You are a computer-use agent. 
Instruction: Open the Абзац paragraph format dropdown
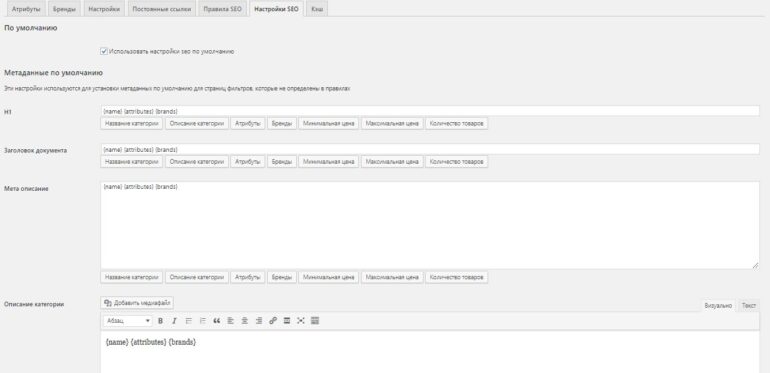[128, 321]
